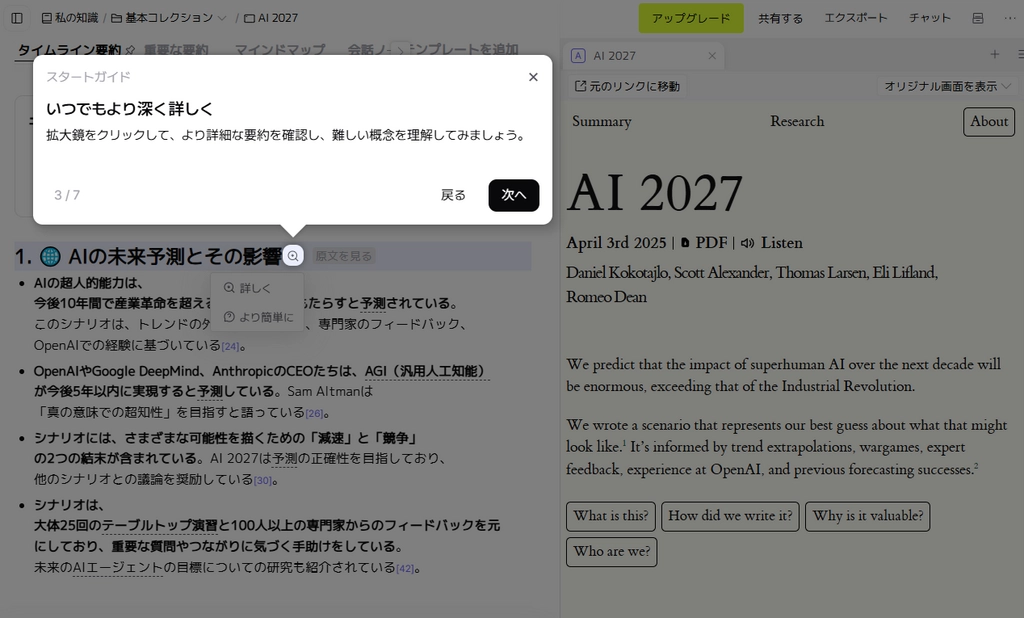Open the 共有する share option
Screen dimensions: 1024x618
click(780, 18)
